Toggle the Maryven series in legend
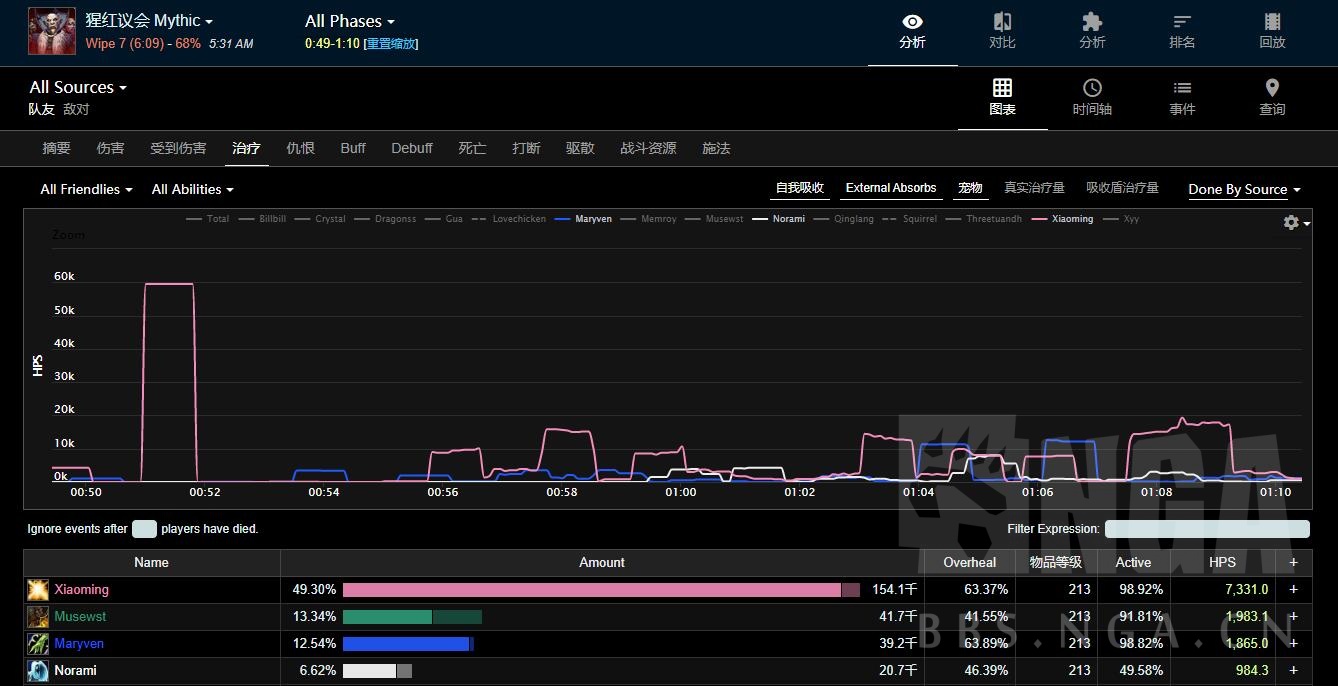The width and height of the screenshot is (1338, 686). 582,219
